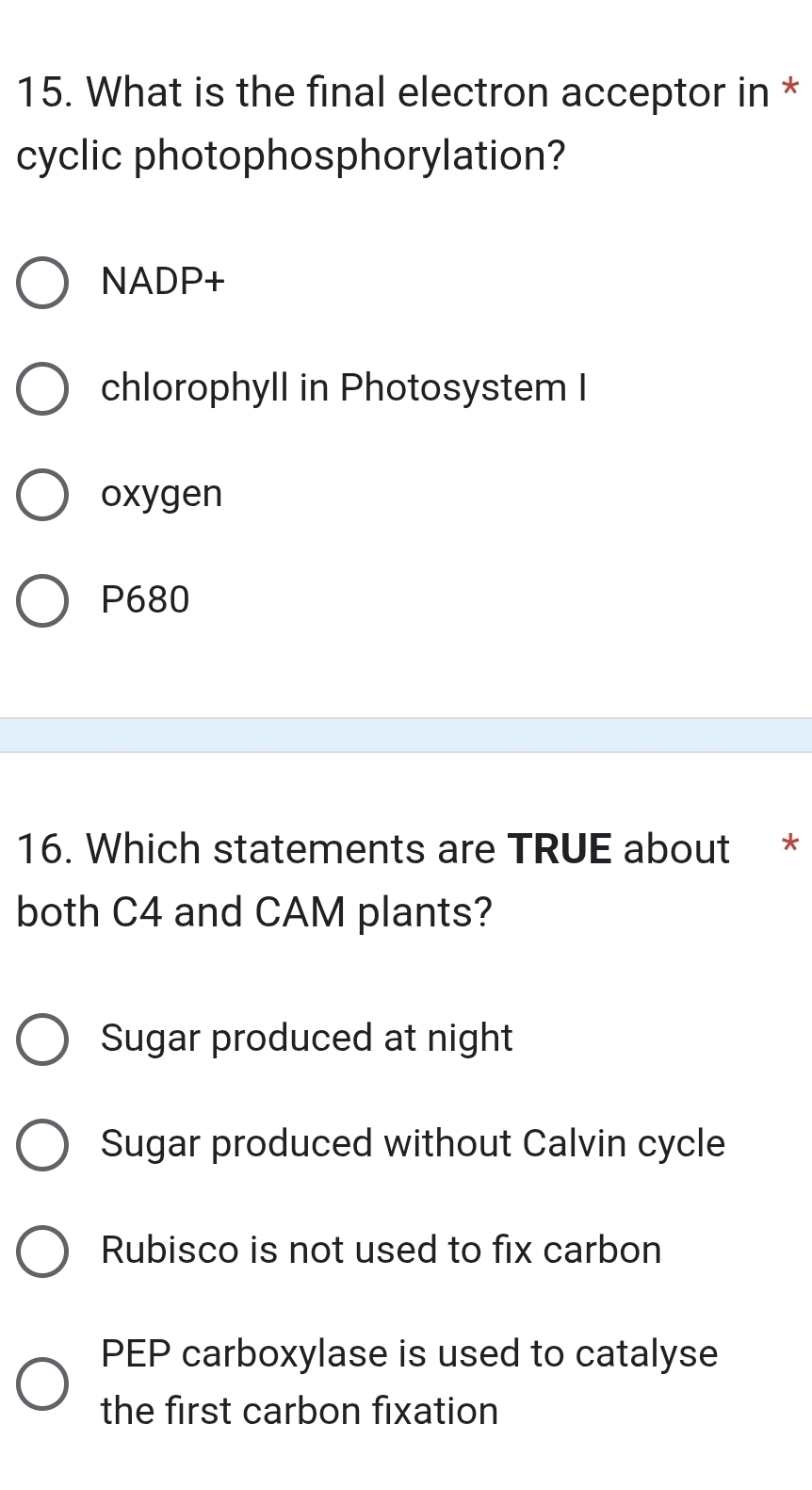Click the chlorophyll in Photosystem I label
The image size is (812, 1490).
345,388
